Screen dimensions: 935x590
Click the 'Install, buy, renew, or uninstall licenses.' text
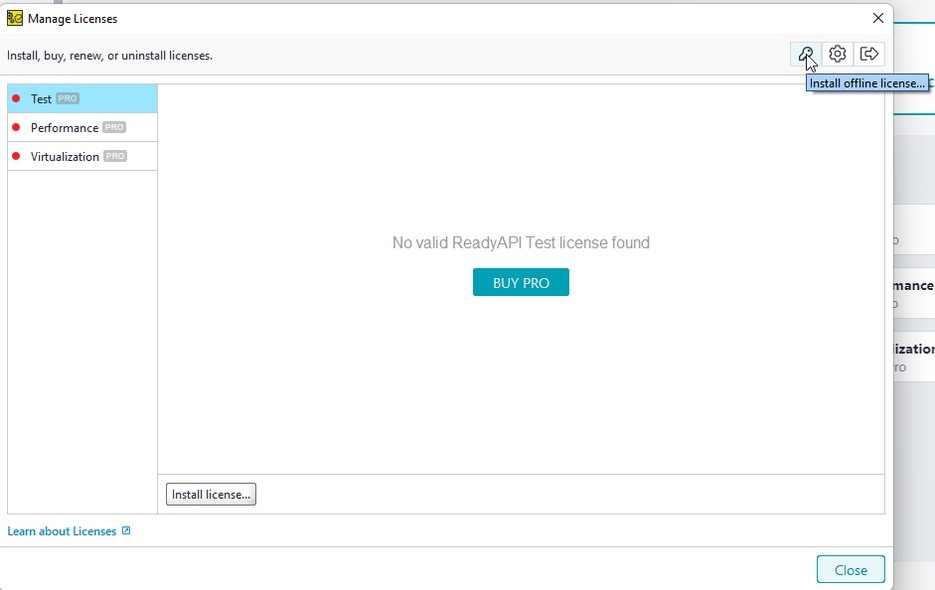pos(110,55)
